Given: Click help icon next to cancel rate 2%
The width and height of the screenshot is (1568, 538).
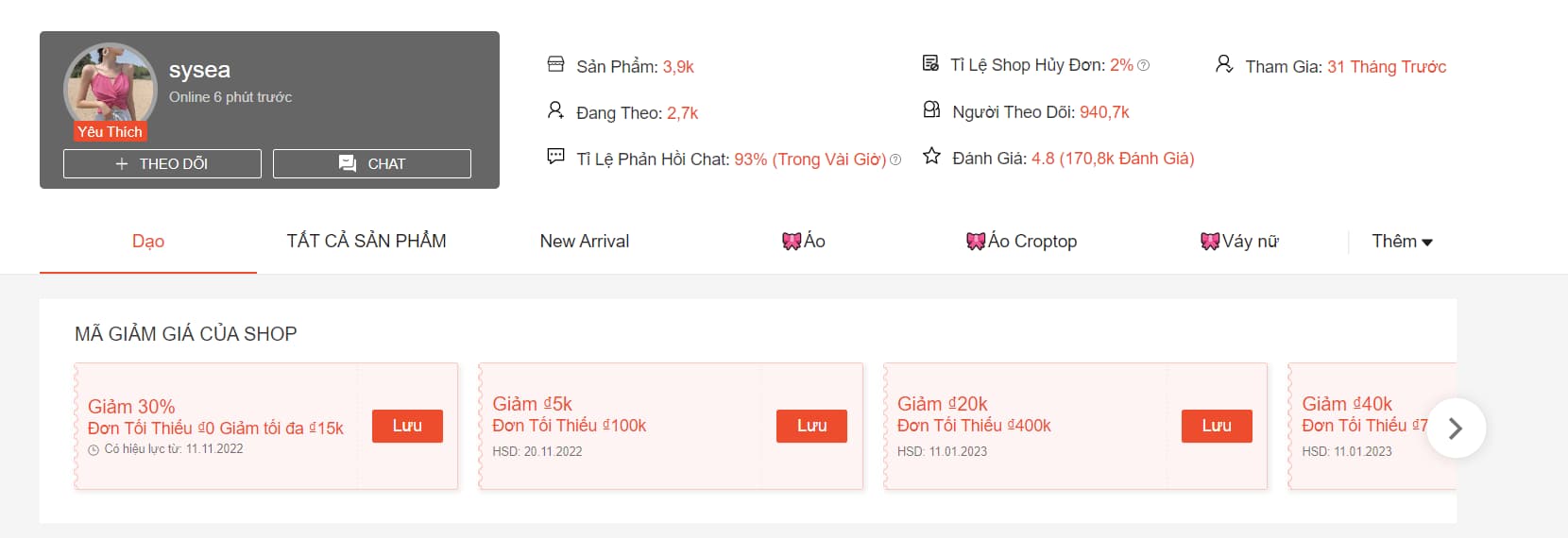Looking at the screenshot, I should click(1144, 65).
